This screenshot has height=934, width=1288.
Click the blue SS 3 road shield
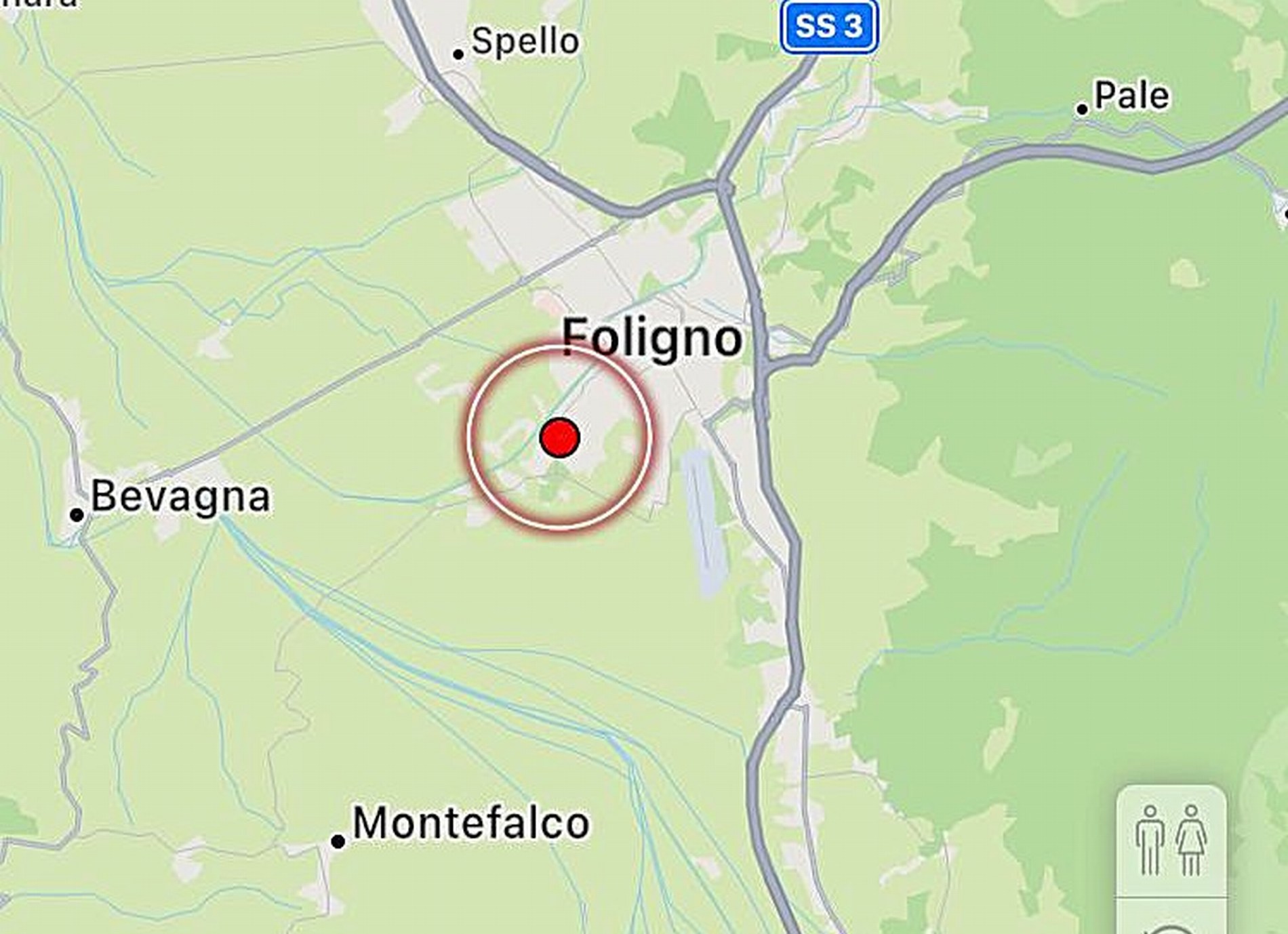coord(829,26)
